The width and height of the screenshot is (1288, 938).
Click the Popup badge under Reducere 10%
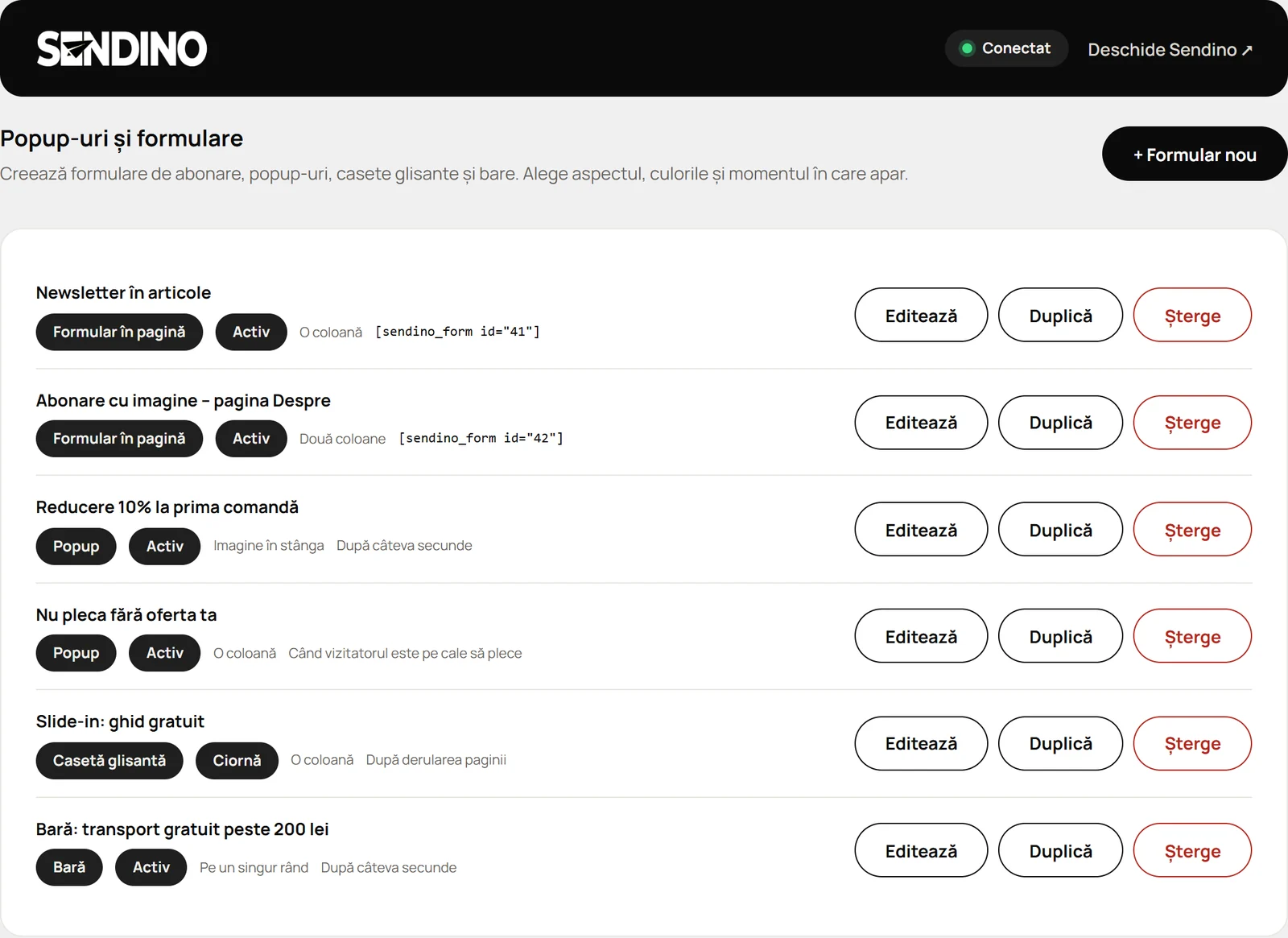tap(76, 546)
